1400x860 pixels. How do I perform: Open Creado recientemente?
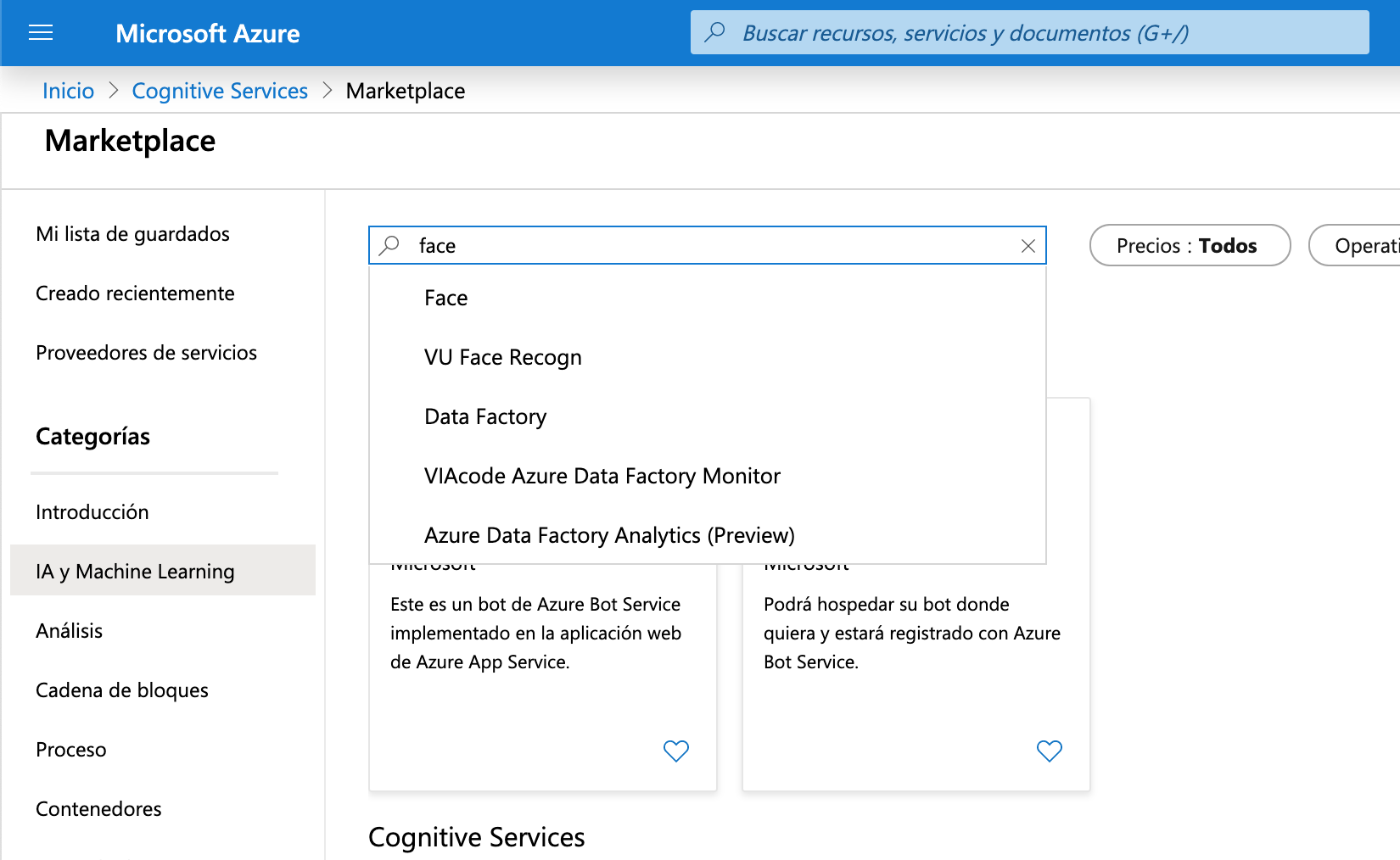(135, 293)
